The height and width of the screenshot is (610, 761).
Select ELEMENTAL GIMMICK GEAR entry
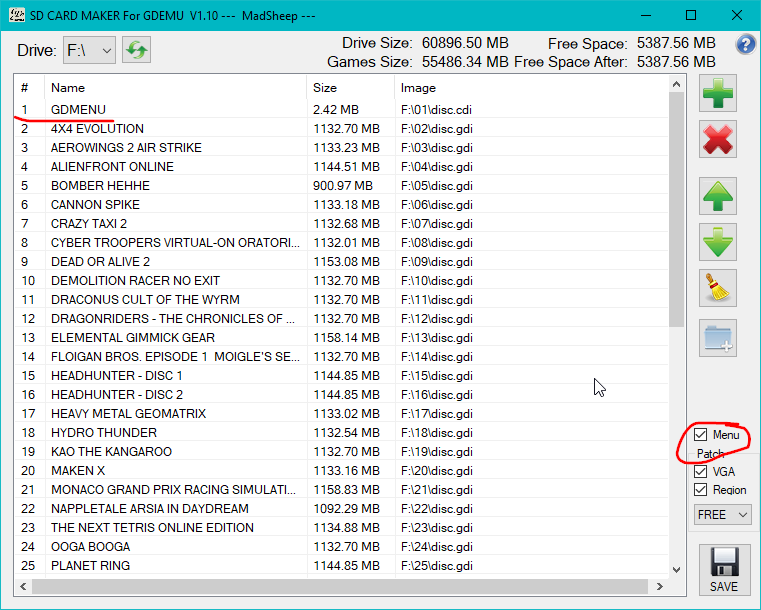pyautogui.click(x=341, y=337)
